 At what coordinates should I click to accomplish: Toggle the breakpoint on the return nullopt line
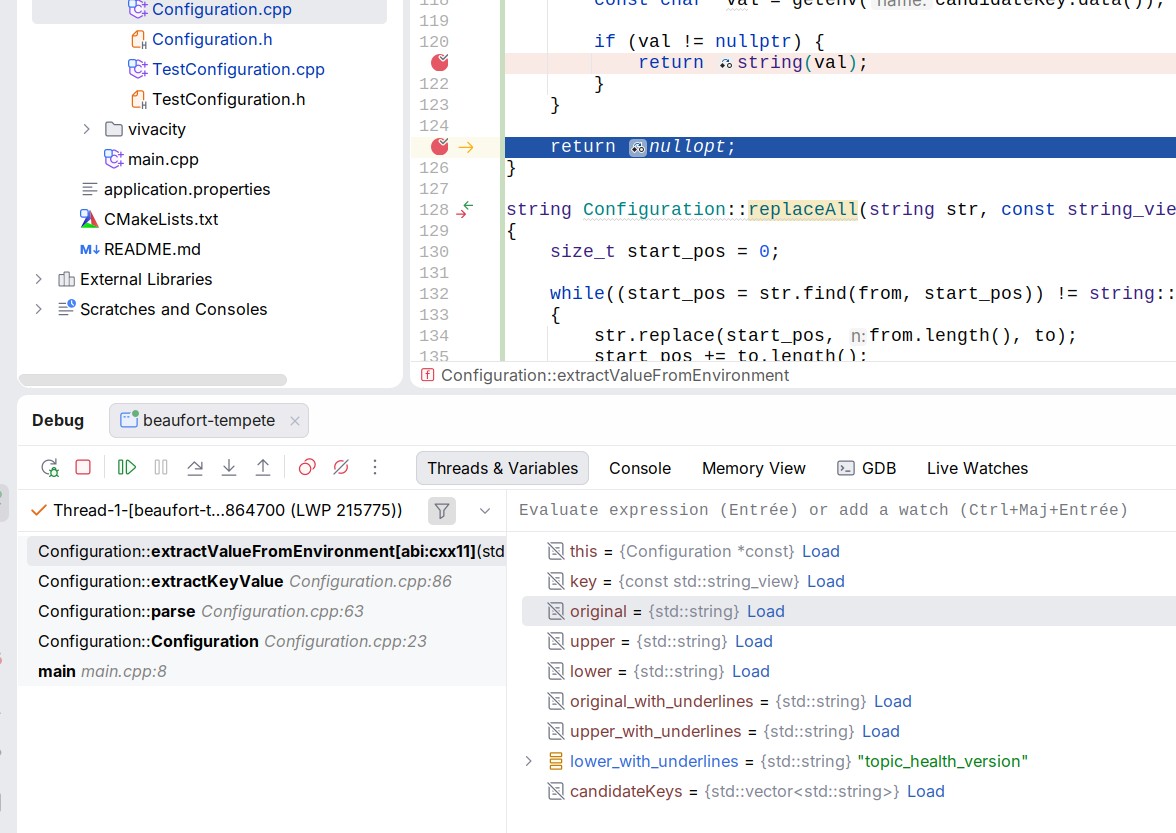(440, 147)
